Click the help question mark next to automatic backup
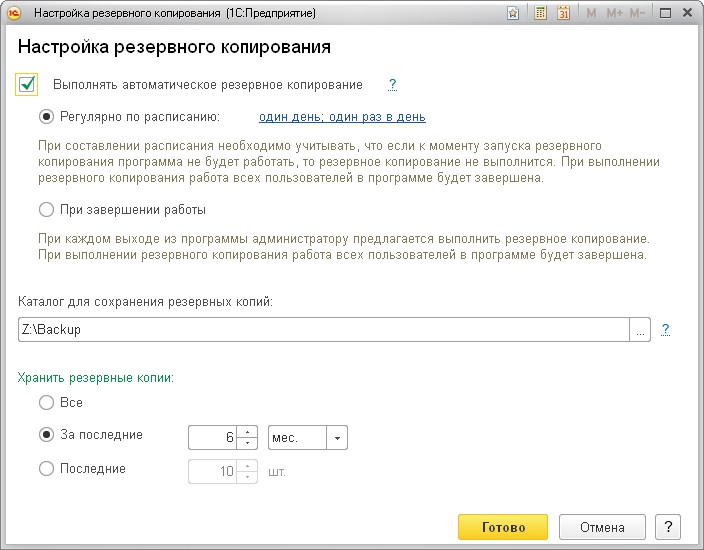Viewport: 704px width, 550px height. (393, 85)
